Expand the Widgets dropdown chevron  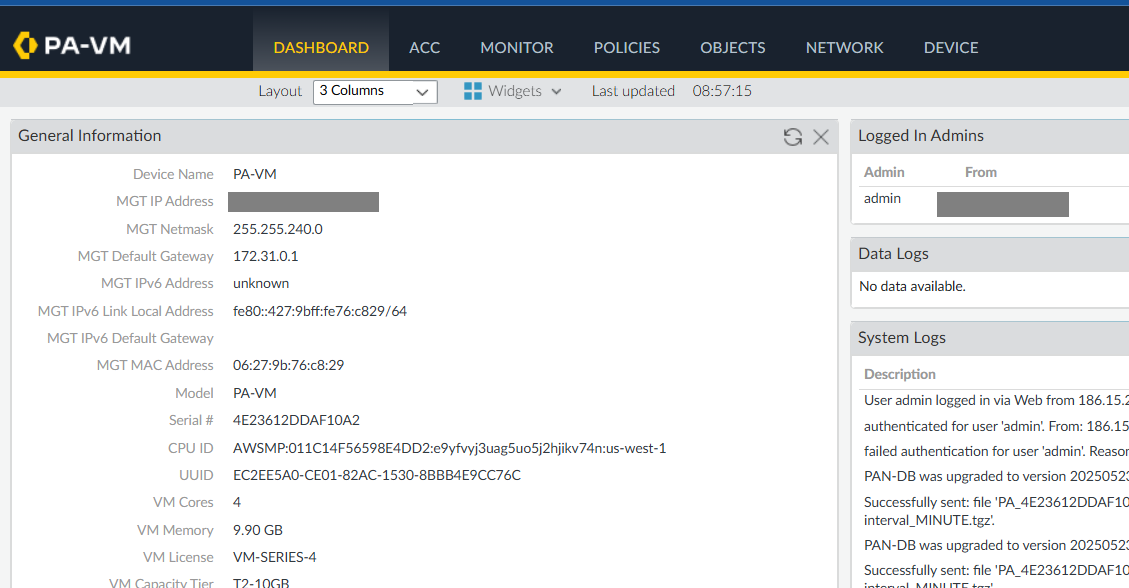point(556,91)
